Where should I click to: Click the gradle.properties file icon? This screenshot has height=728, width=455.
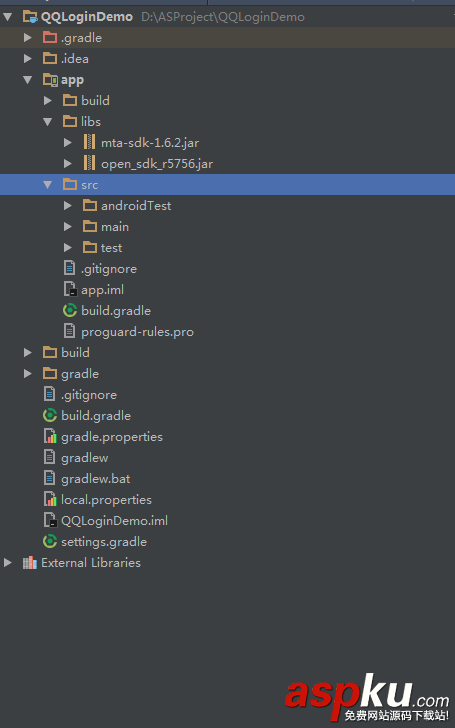point(50,436)
